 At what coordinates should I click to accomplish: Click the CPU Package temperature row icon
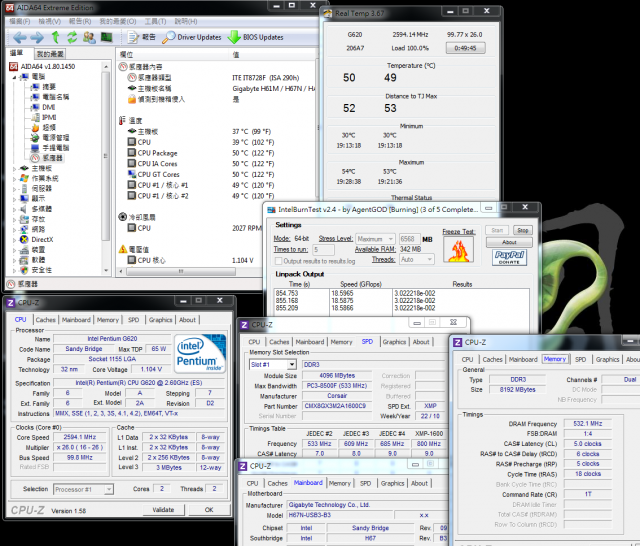click(x=131, y=153)
